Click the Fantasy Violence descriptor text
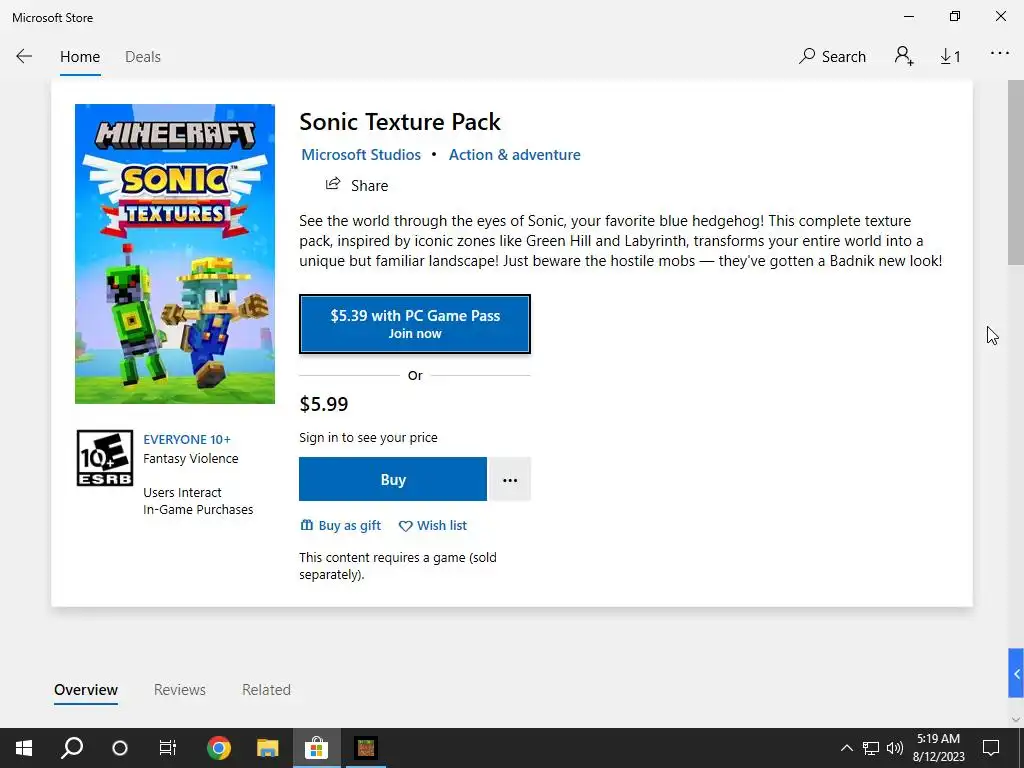 (x=191, y=458)
